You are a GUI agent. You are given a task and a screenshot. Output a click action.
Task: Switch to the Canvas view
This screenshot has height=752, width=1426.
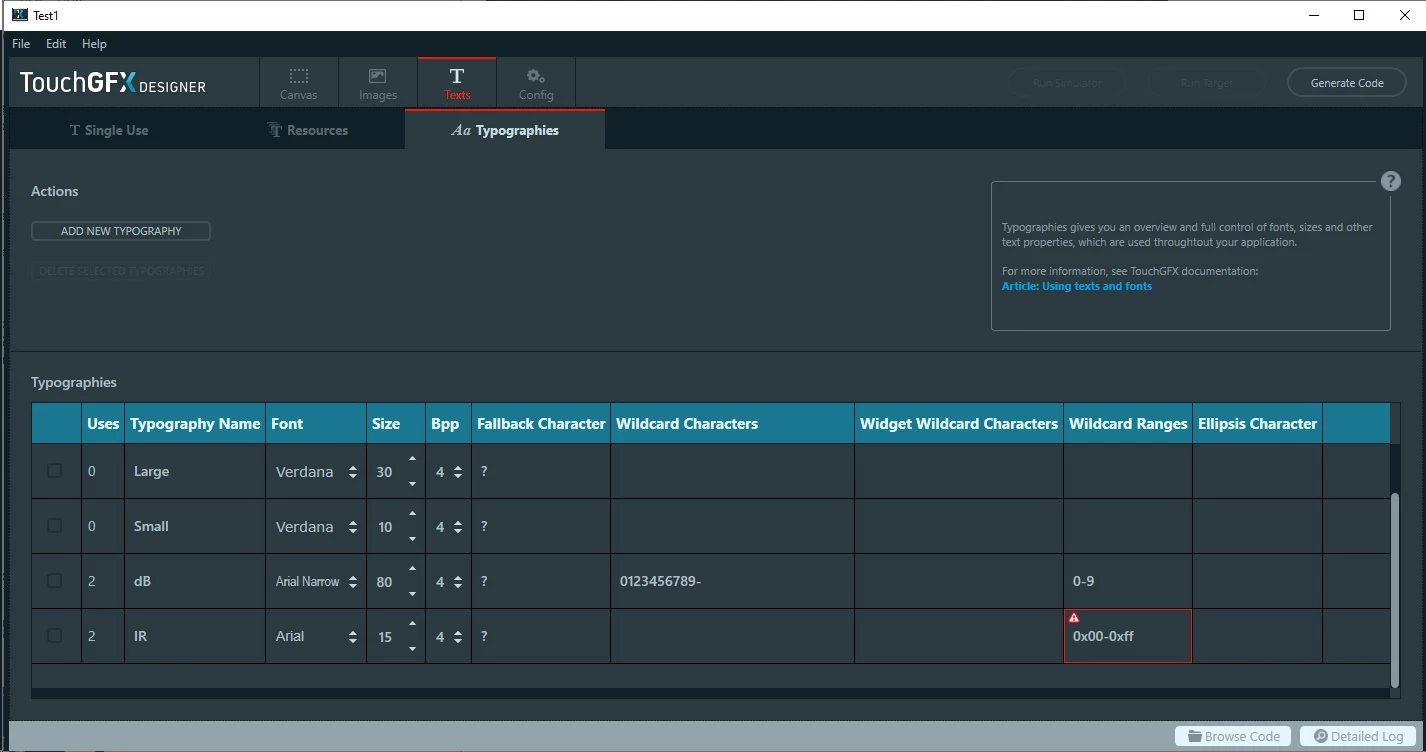tap(298, 83)
